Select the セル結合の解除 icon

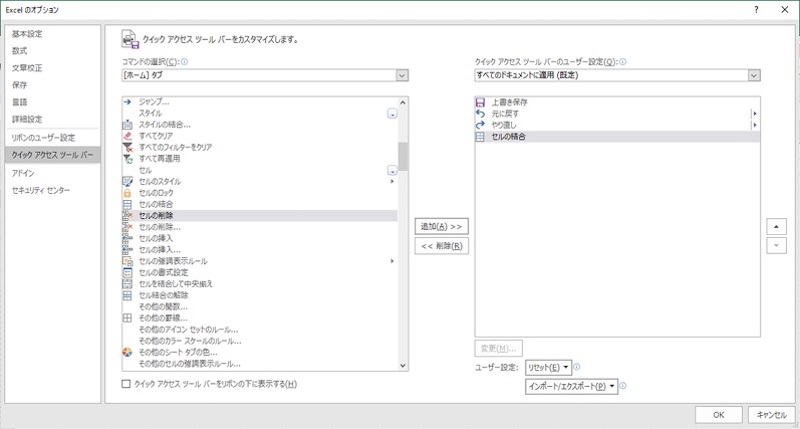[128, 295]
